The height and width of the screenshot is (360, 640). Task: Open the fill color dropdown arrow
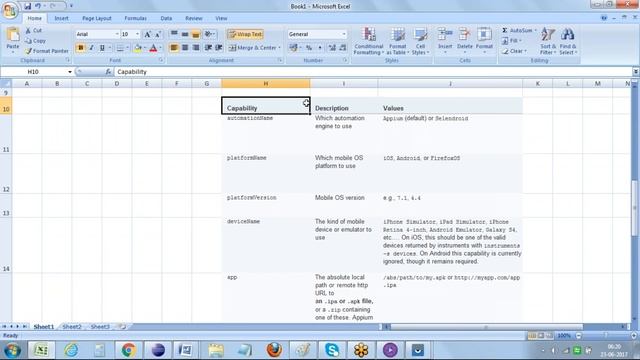point(144,48)
